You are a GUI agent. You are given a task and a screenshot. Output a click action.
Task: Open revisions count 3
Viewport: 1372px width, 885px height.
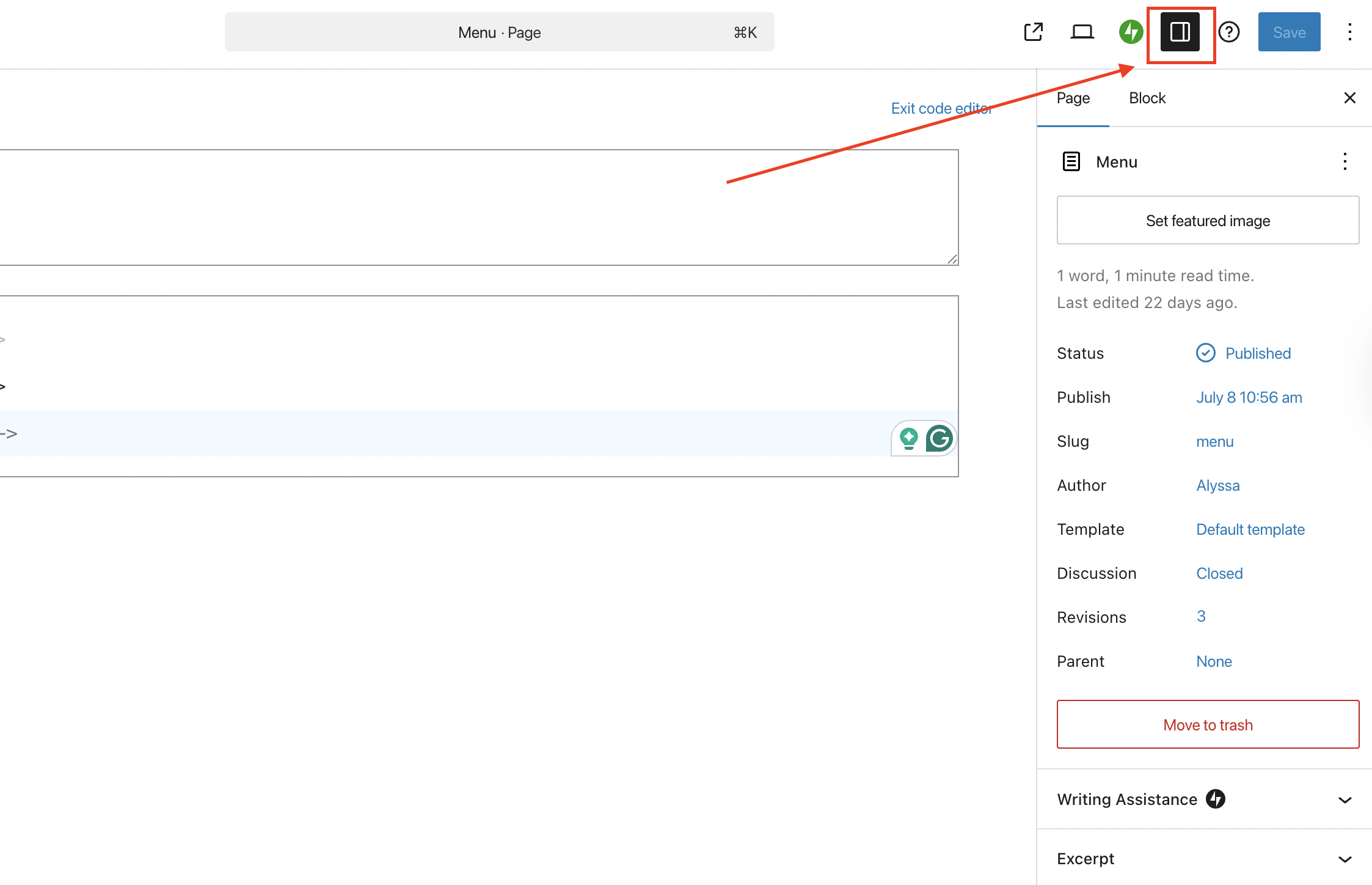tap(1201, 616)
